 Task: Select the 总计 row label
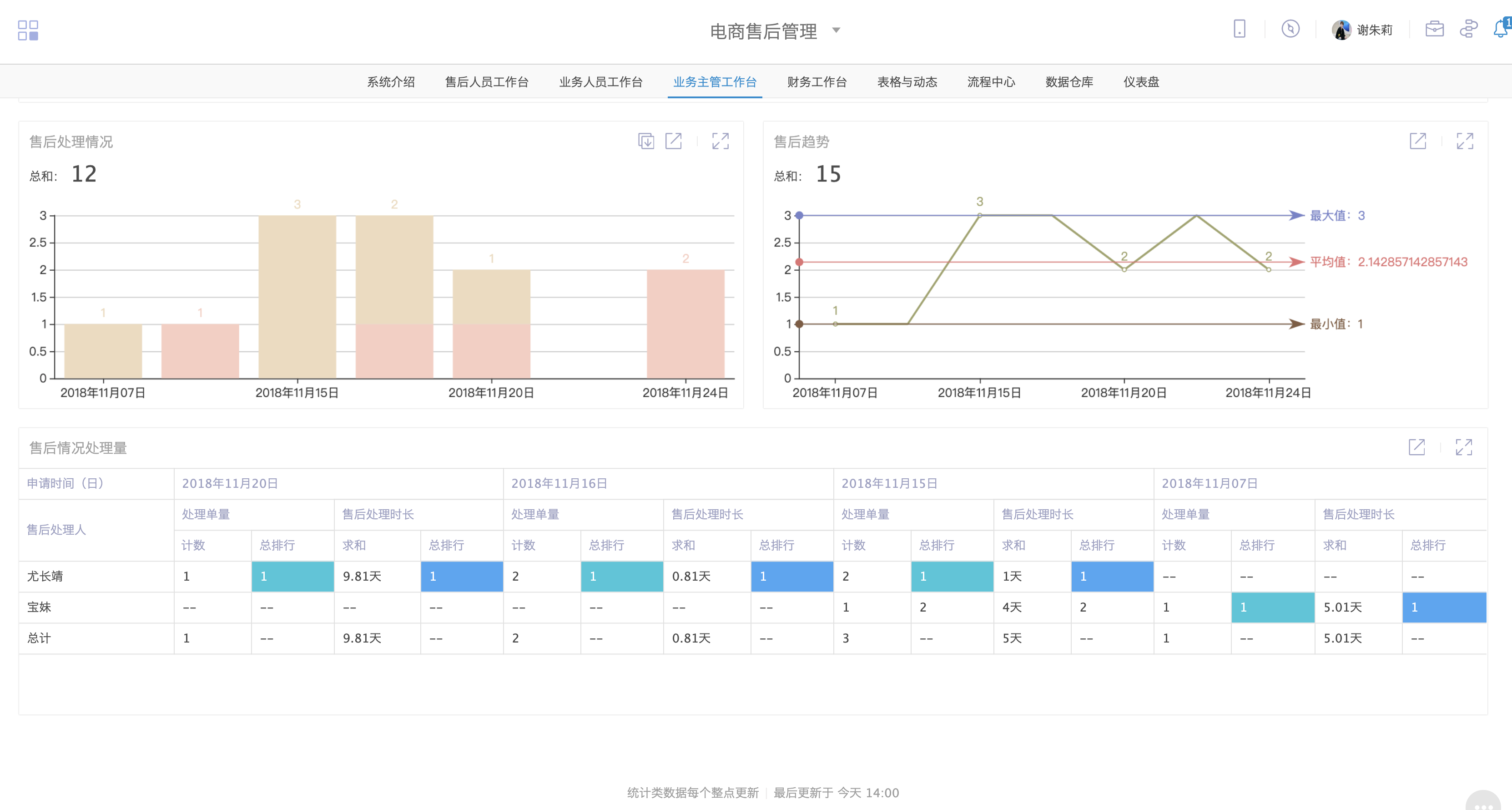(39, 638)
